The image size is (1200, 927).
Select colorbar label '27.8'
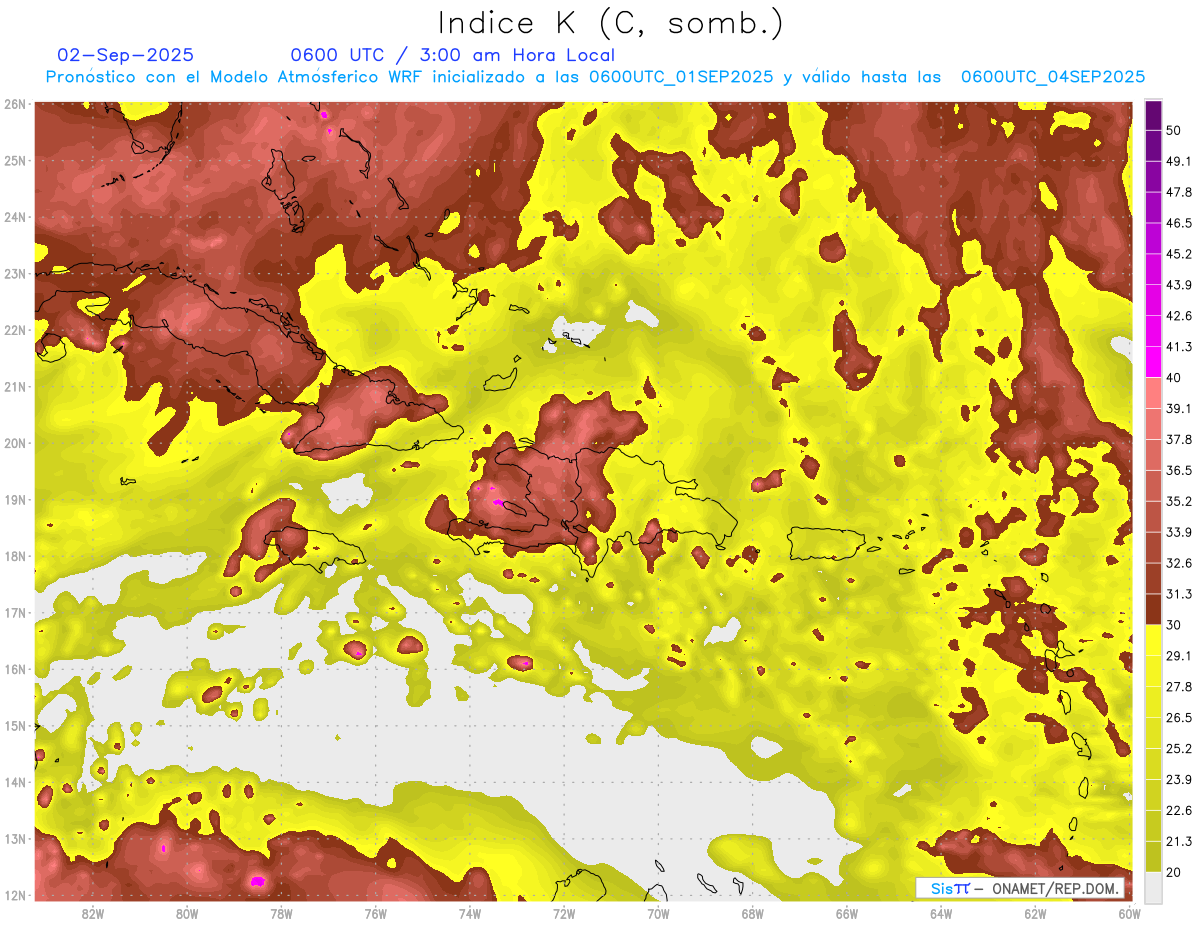1178,686
